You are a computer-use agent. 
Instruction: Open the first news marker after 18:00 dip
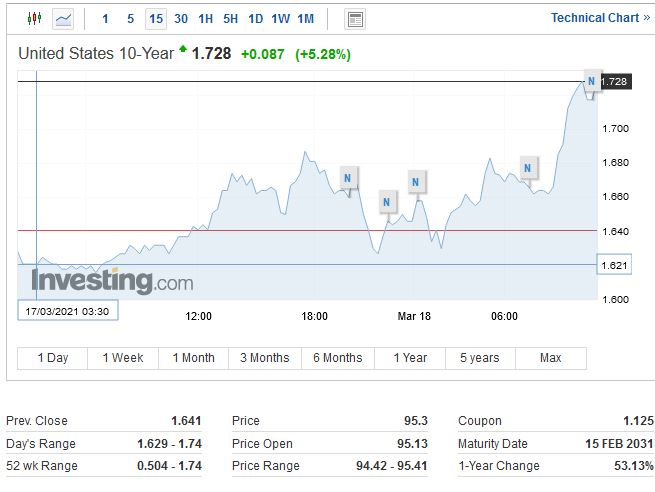(x=387, y=202)
